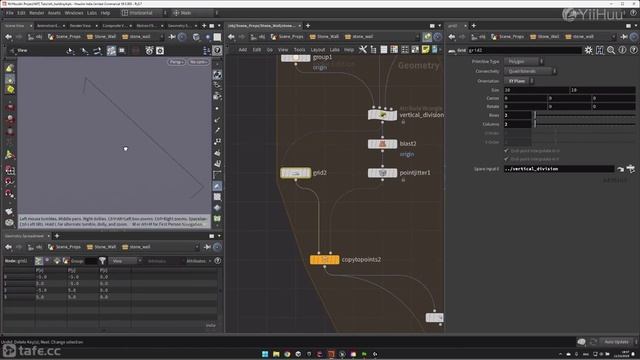Image resolution: width=640 pixels, height=360 pixels.
Task: Toggle pin in scene view path bar
Action: pyautogui.click(x=172, y=37)
